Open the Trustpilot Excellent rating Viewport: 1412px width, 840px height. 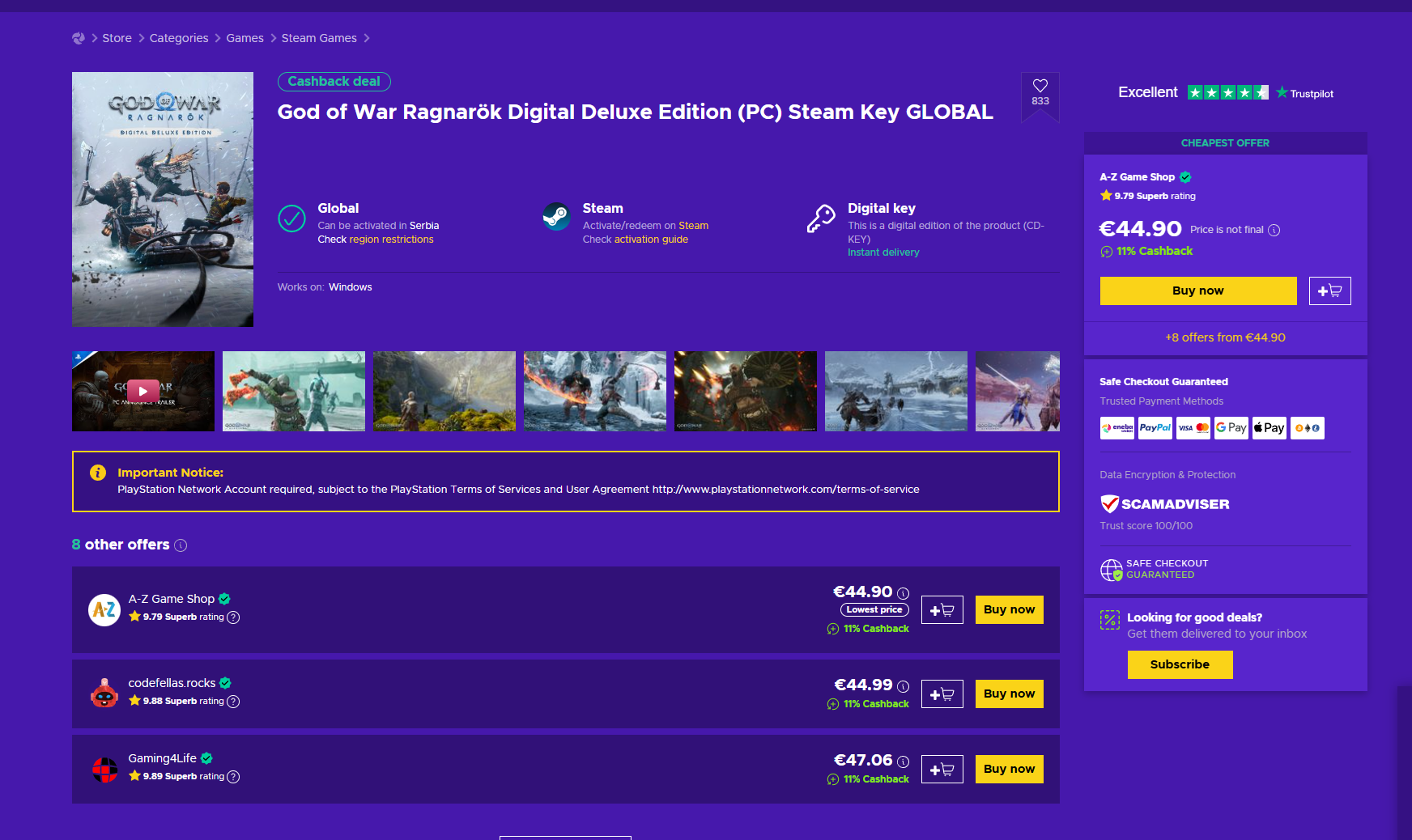tap(1226, 92)
